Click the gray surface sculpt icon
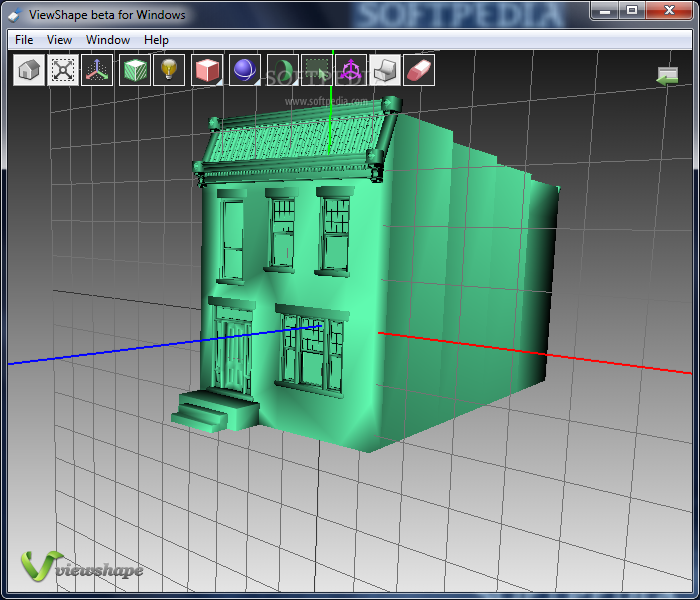 385,70
